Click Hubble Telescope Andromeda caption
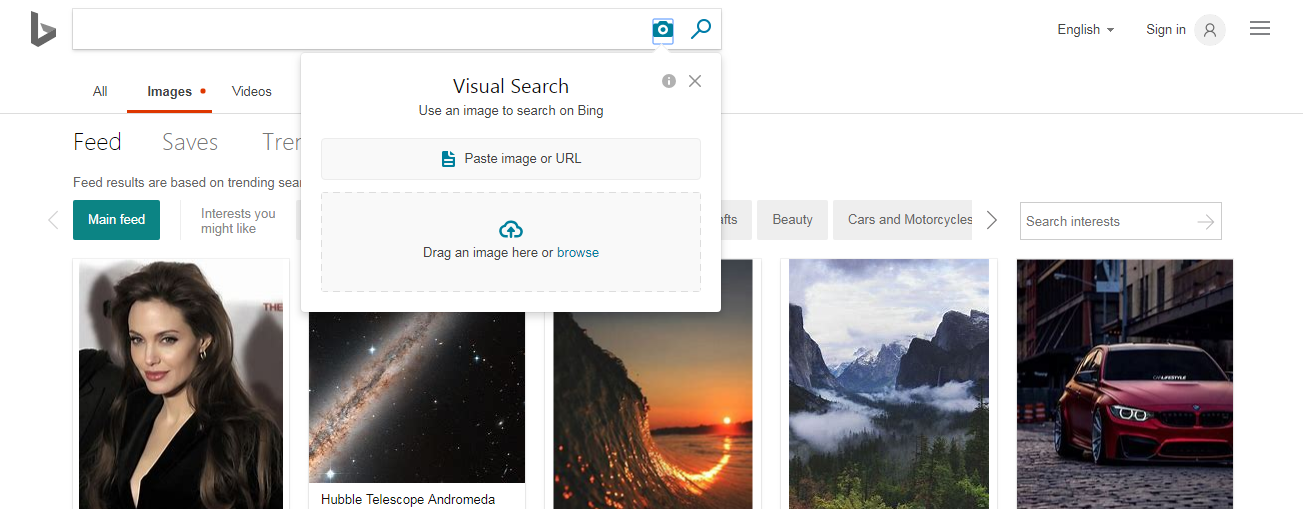The image size is (1303, 509). [x=408, y=499]
